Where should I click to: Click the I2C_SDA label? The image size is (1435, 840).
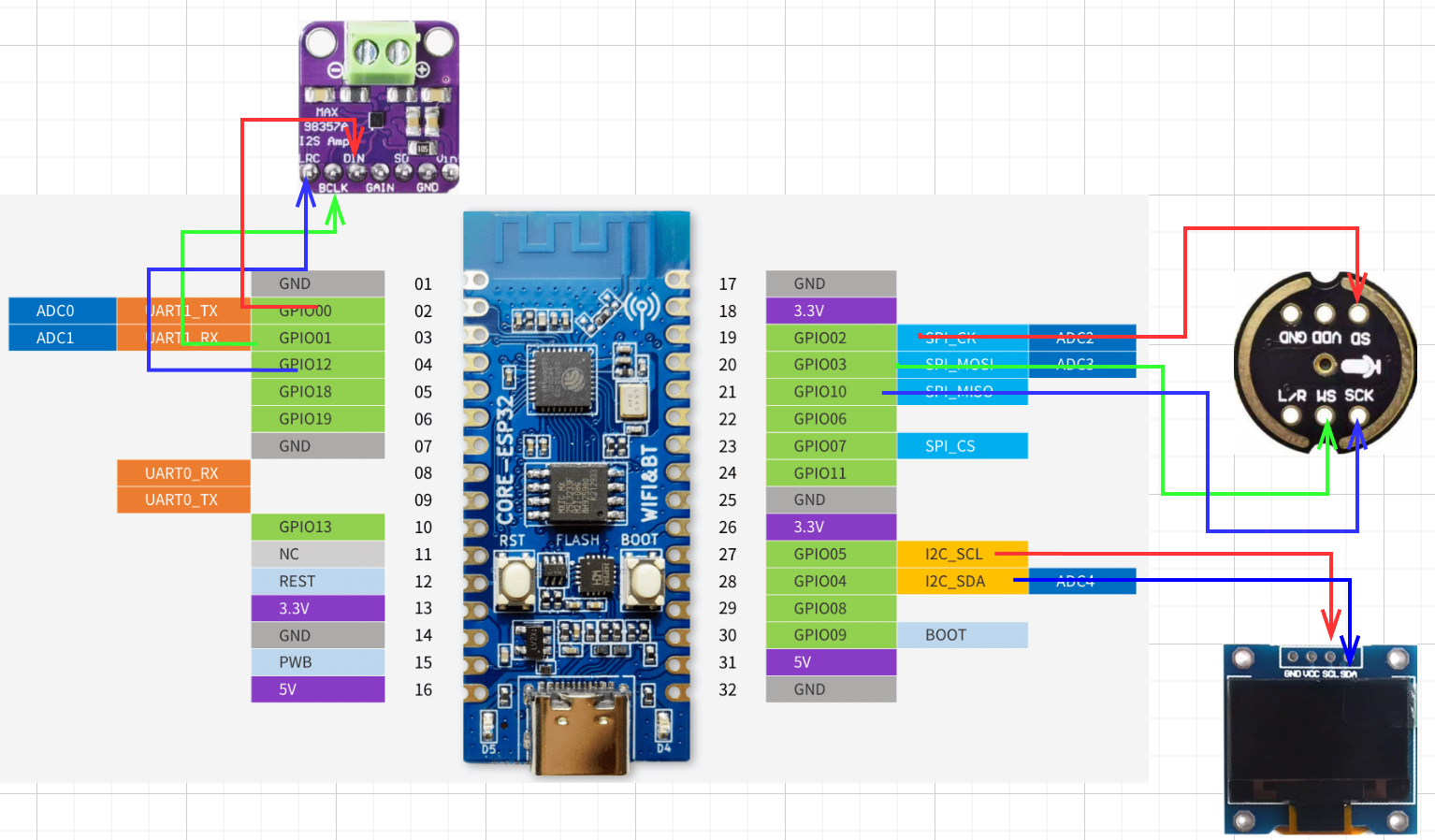(x=963, y=581)
